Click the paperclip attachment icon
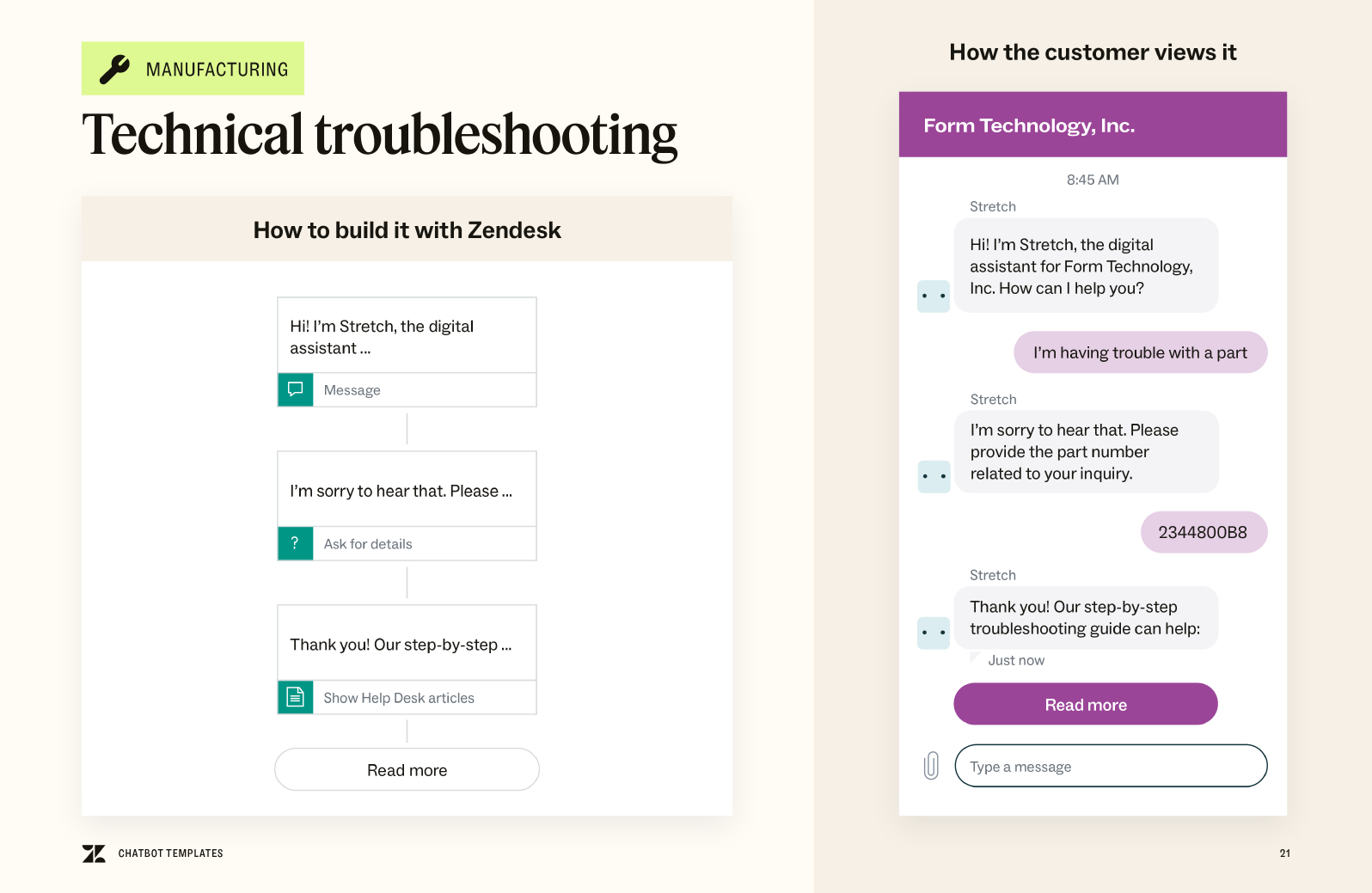 [931, 766]
